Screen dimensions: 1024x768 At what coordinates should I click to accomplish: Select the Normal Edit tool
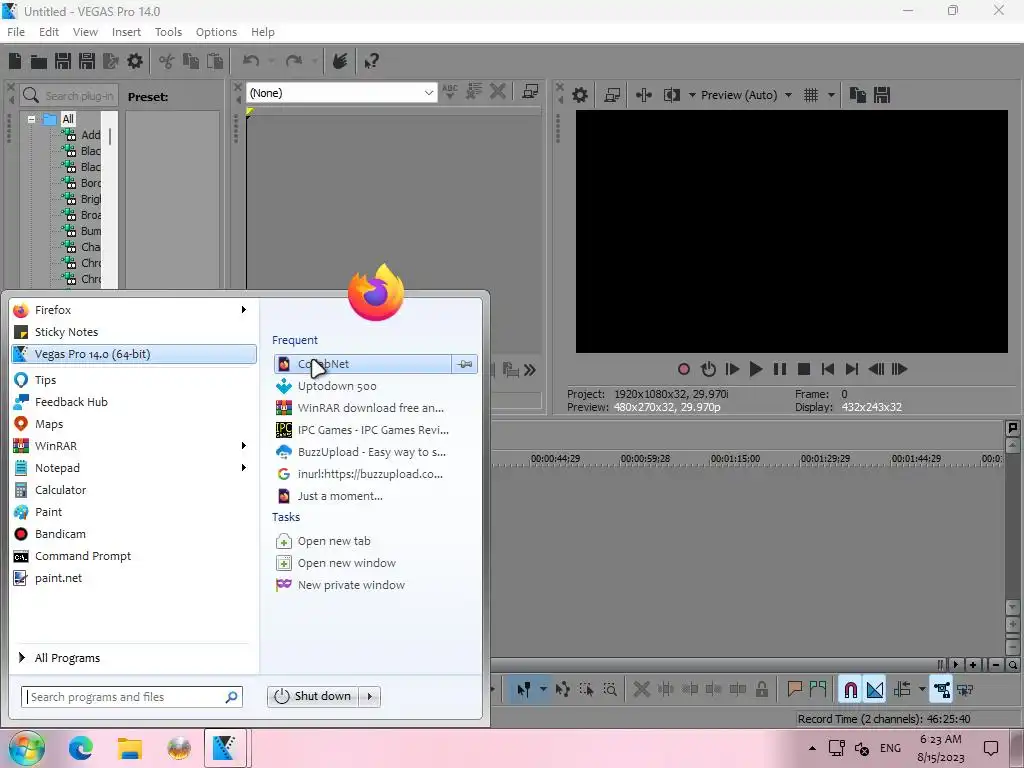524,690
